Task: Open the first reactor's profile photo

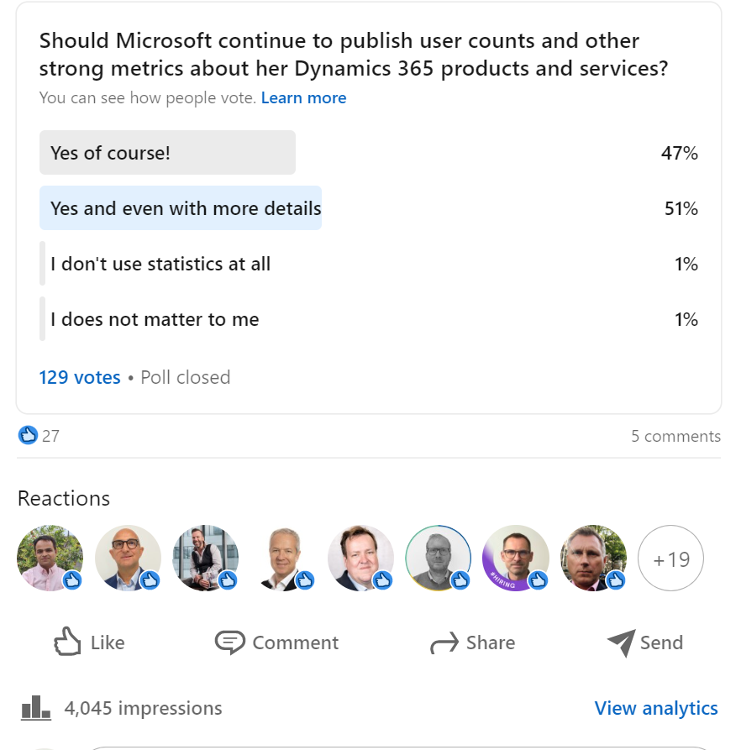Action: click(x=50, y=558)
